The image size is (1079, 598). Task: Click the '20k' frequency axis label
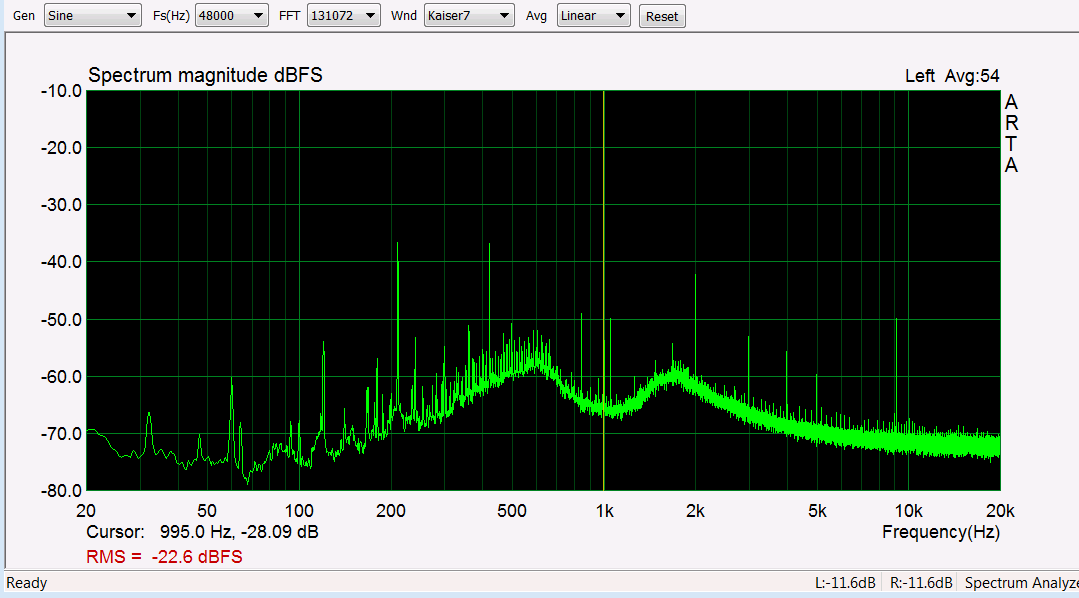coord(1000,511)
